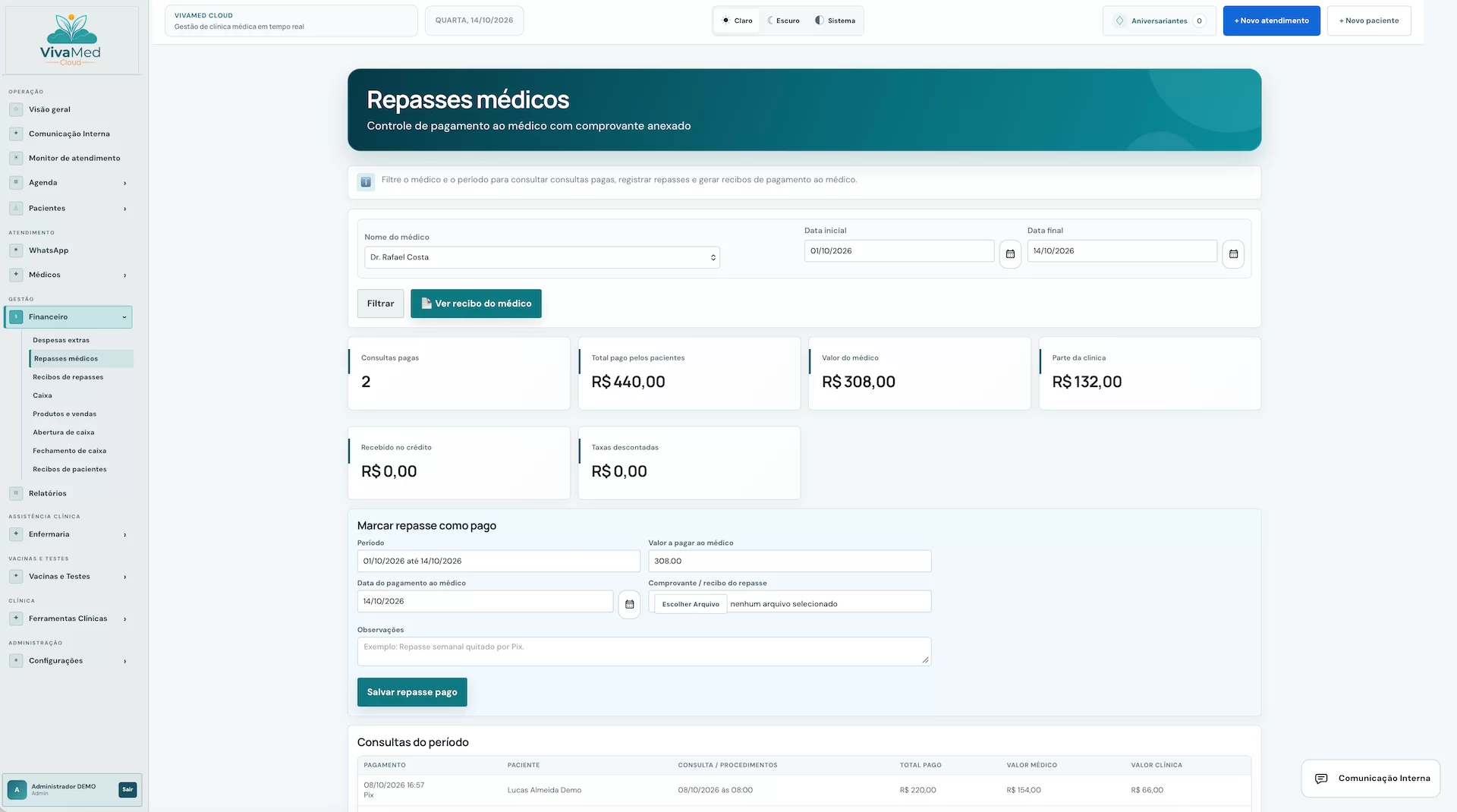
Task: Open the Comunicação Interna floating widget
Action: click(x=1370, y=779)
